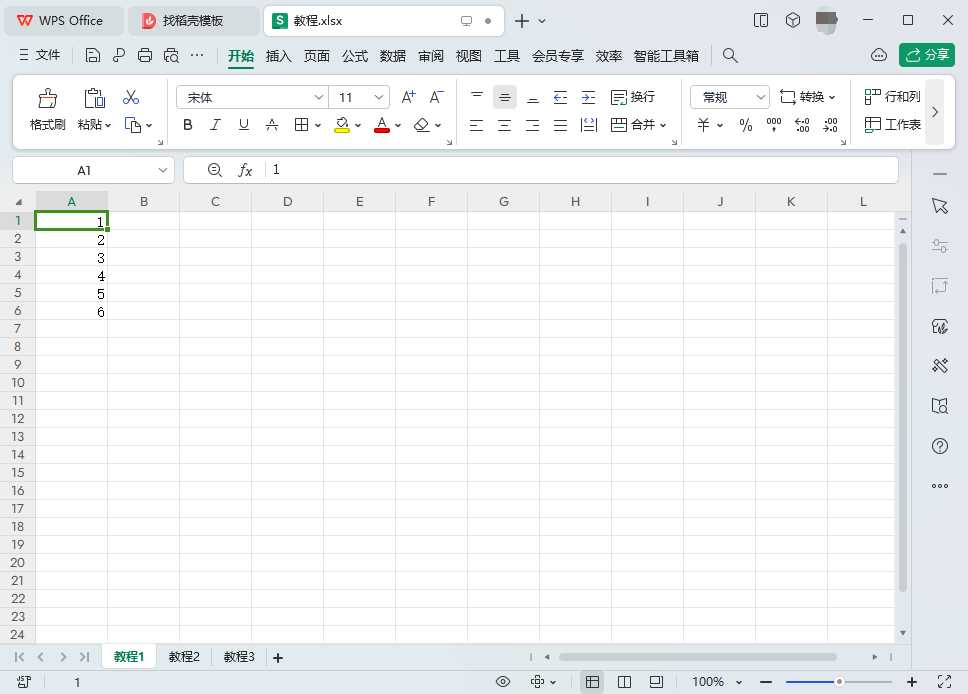The image size is (968, 694).
Task: Open new tab with plus in title bar
Action: (522, 21)
